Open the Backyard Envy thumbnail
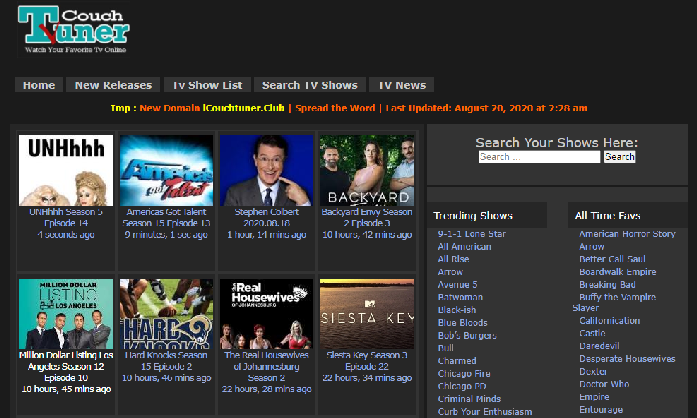This screenshot has width=697, height=418. [x=367, y=170]
